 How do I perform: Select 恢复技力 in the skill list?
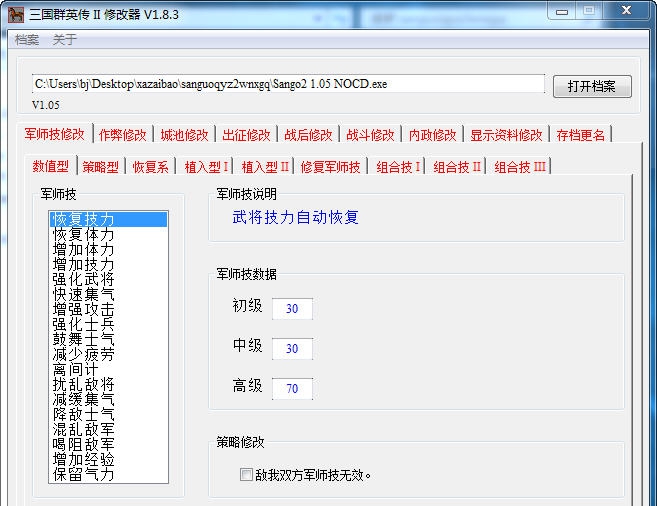(x=108, y=219)
